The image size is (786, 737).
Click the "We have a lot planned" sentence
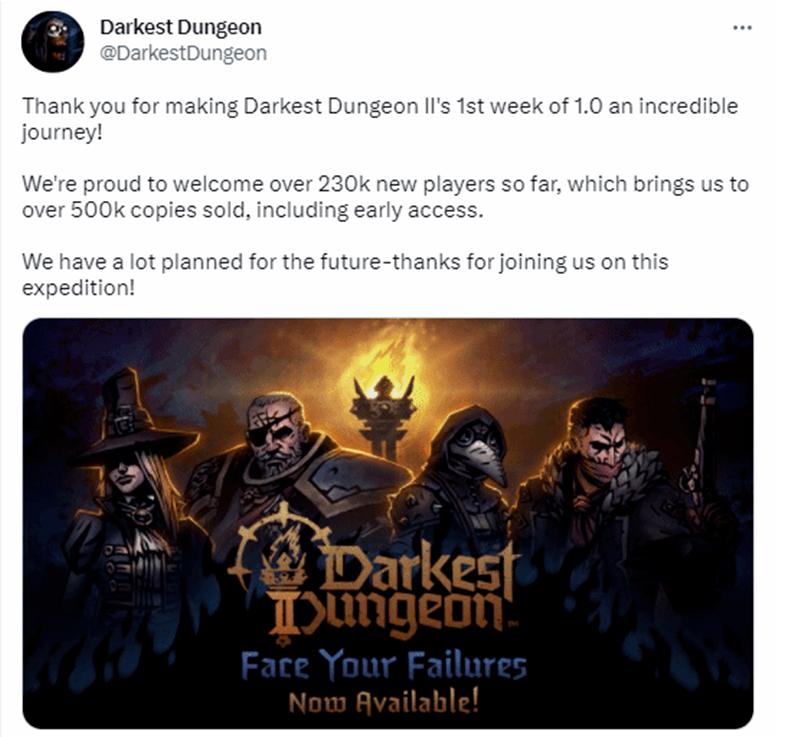[x=345, y=275]
